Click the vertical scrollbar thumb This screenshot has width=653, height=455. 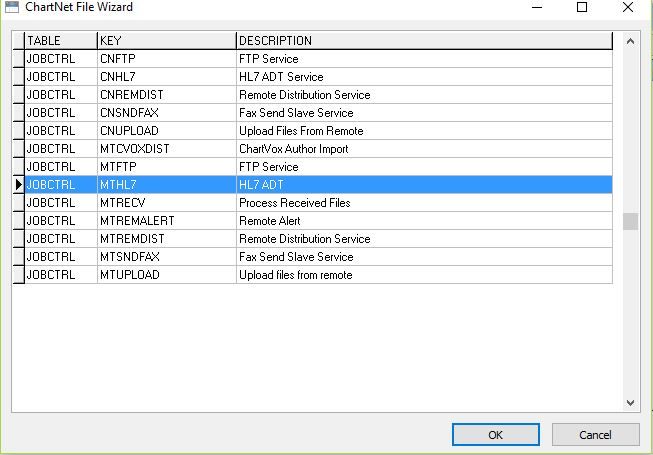click(x=630, y=221)
